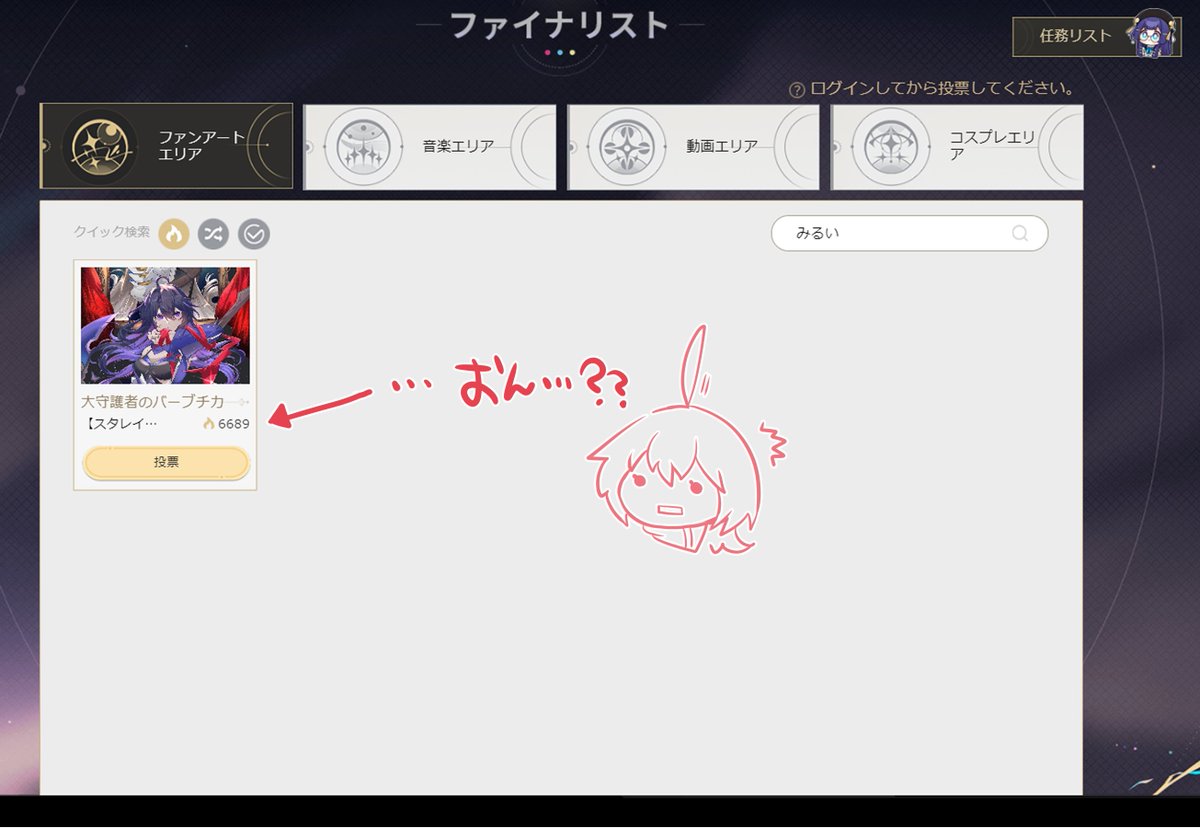The height and width of the screenshot is (828, 1200).
Task: Click the fan art area emblem icon
Action: coord(99,146)
